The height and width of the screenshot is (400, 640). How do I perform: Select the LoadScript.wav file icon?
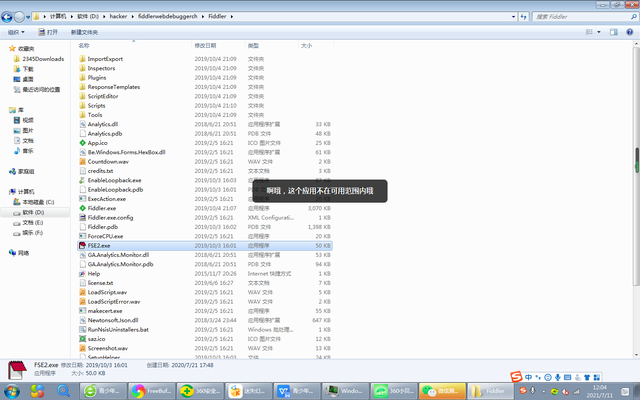tap(82, 292)
